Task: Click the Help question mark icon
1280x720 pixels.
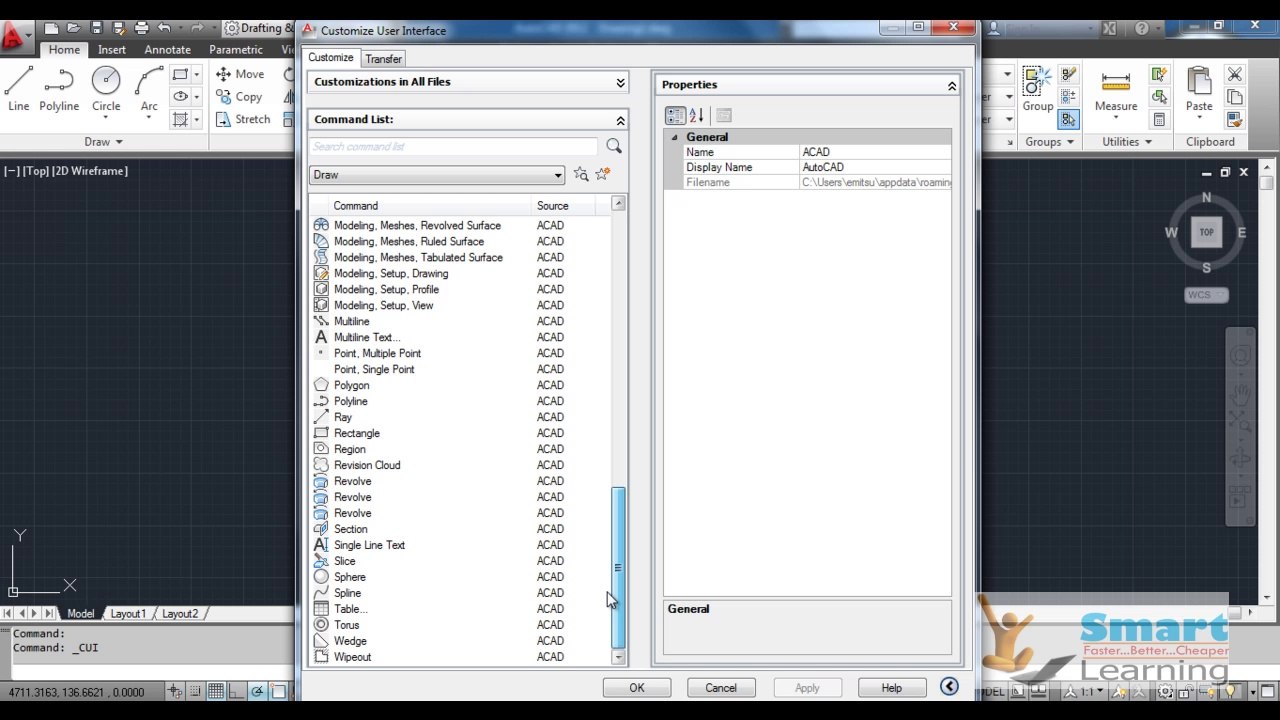Action: 1142,29
